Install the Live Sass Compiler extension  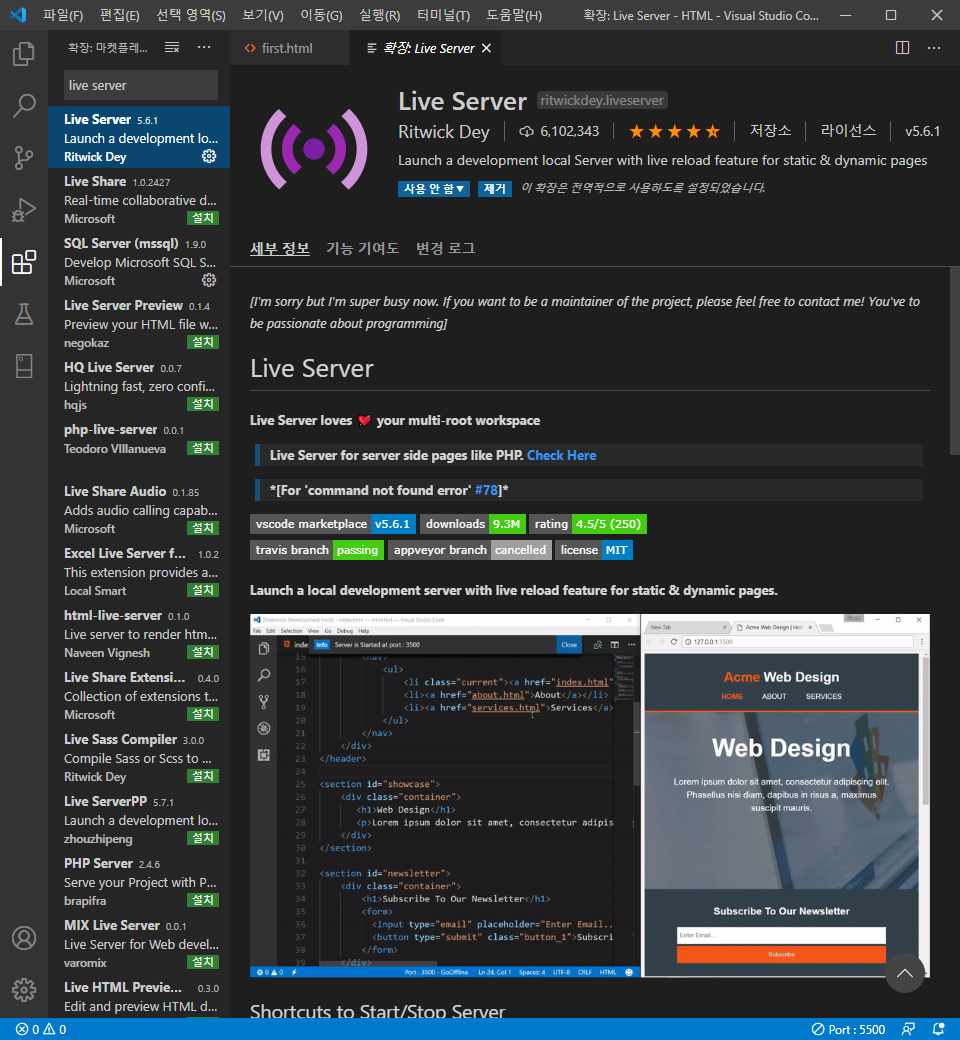pyautogui.click(x=203, y=776)
